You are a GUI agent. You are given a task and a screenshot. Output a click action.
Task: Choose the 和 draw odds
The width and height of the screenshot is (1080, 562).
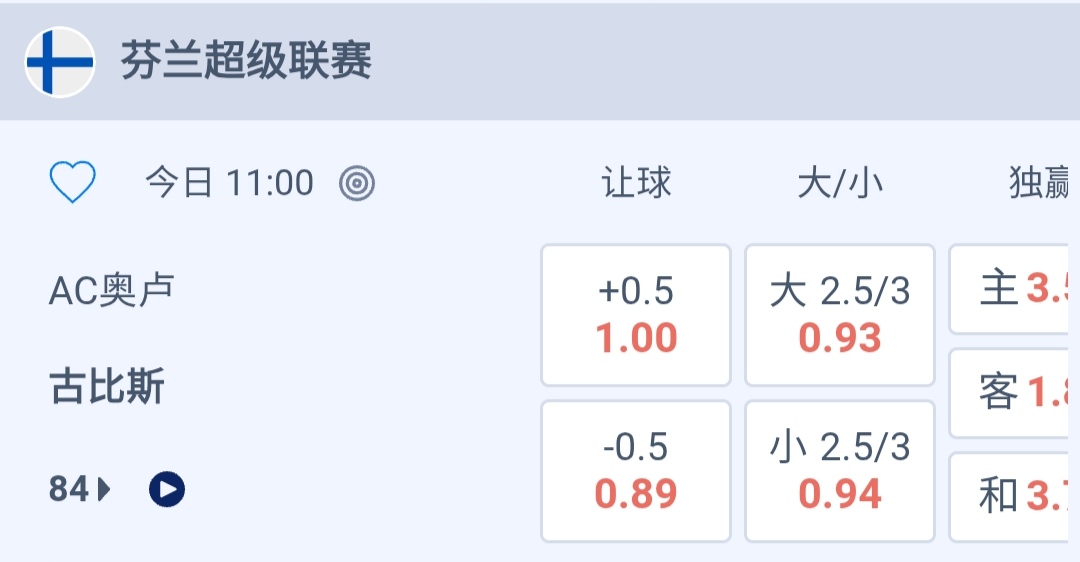[1015, 496]
